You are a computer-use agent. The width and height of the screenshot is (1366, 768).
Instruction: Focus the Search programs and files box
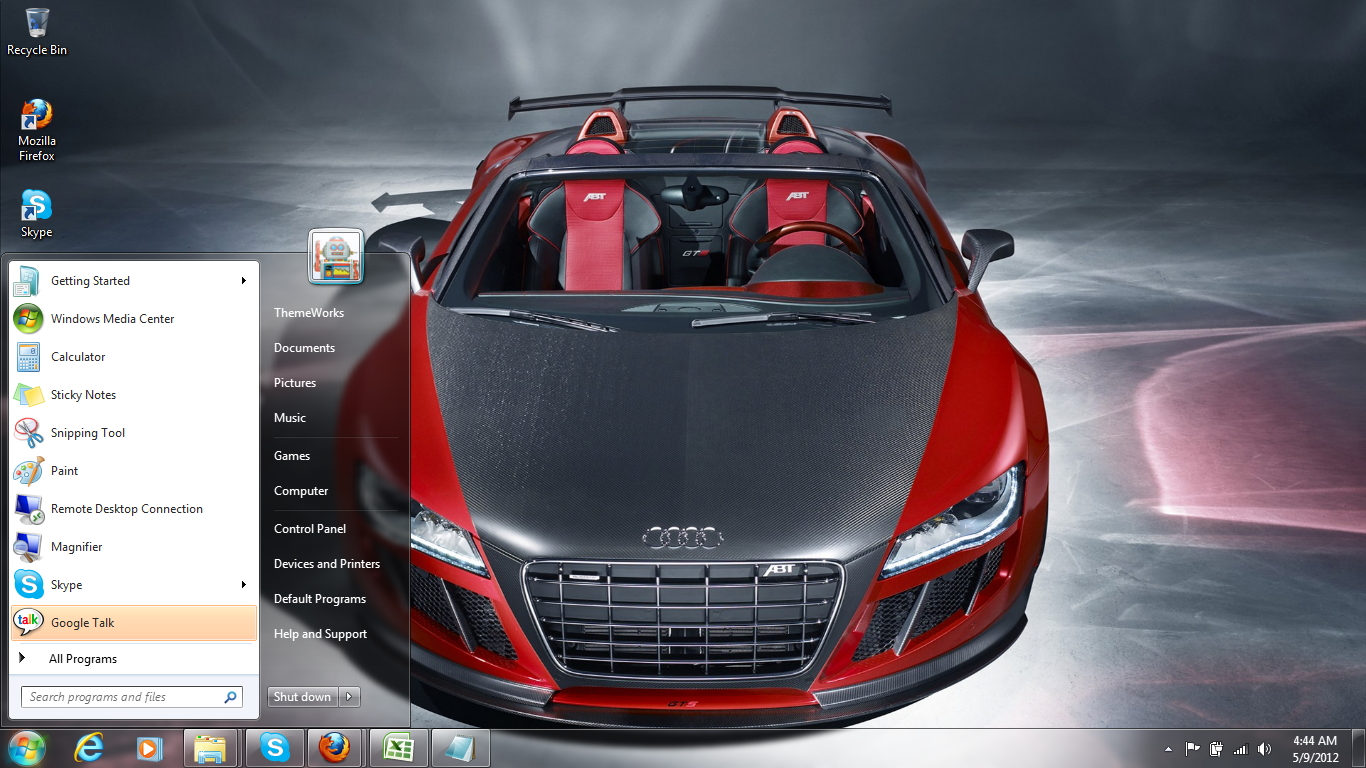(131, 697)
